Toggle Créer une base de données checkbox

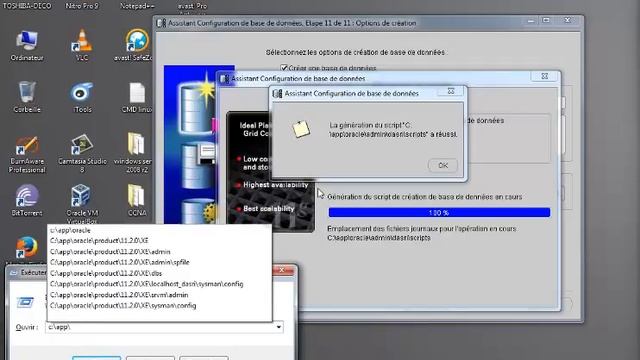coord(284,68)
